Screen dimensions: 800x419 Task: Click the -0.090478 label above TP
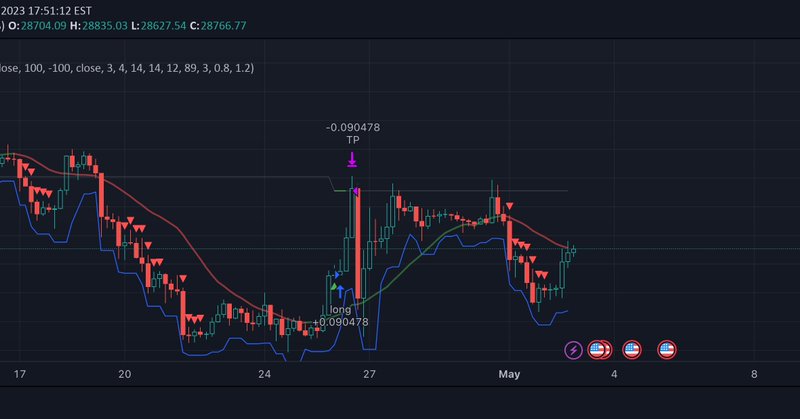[x=353, y=127]
